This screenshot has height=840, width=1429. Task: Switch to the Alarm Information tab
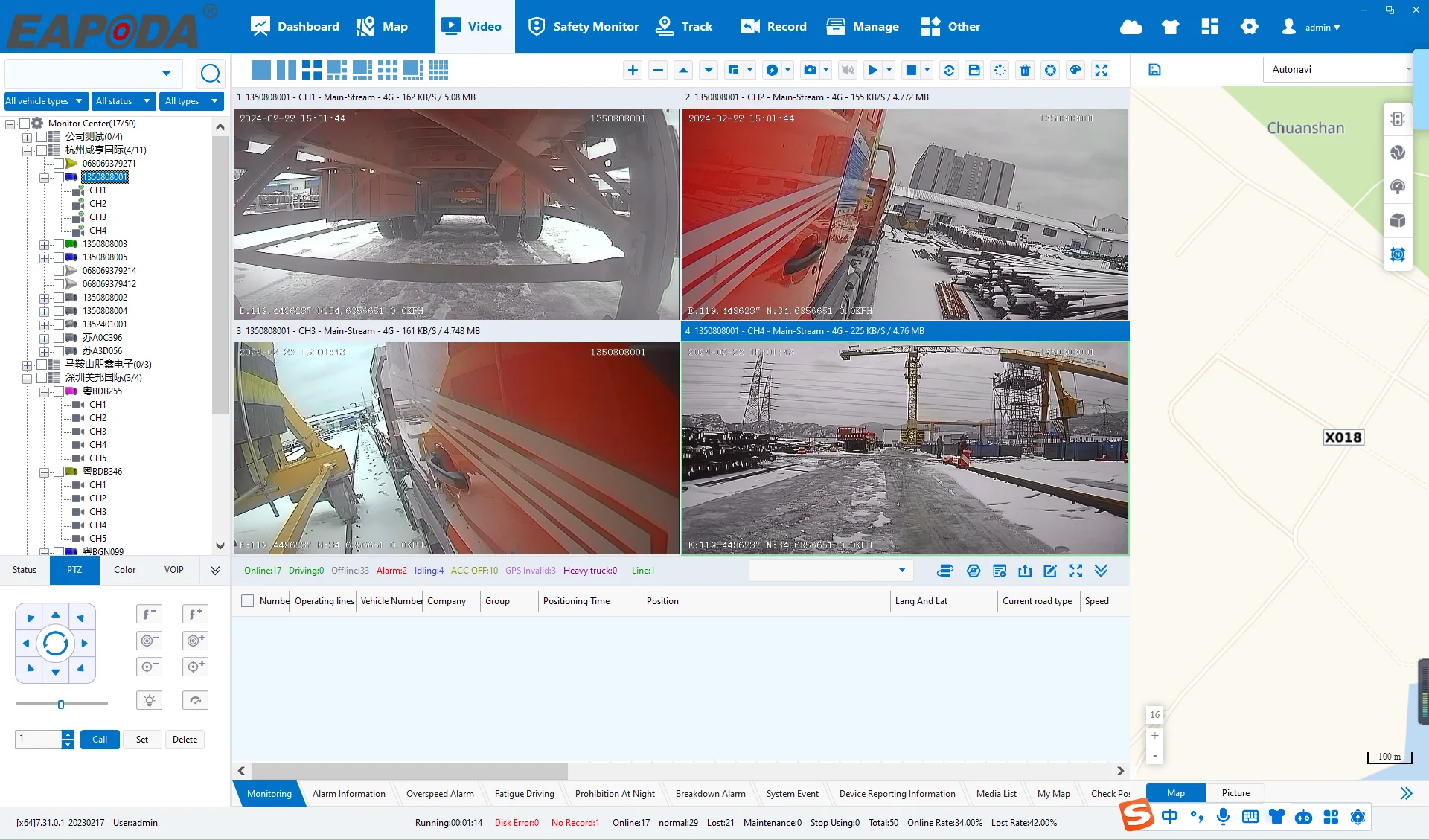[348, 794]
